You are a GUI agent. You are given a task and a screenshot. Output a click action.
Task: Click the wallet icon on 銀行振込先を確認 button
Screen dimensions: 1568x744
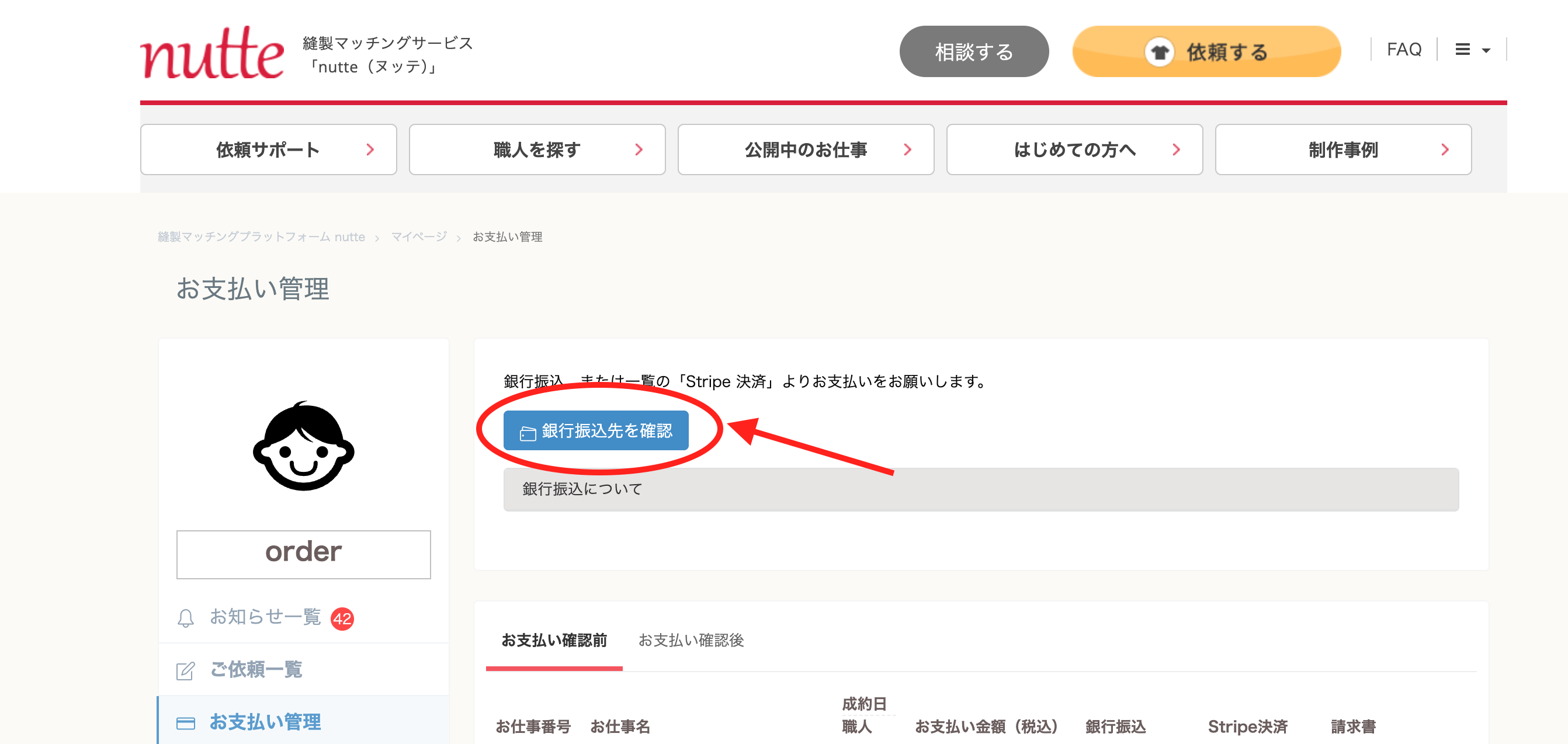(528, 433)
